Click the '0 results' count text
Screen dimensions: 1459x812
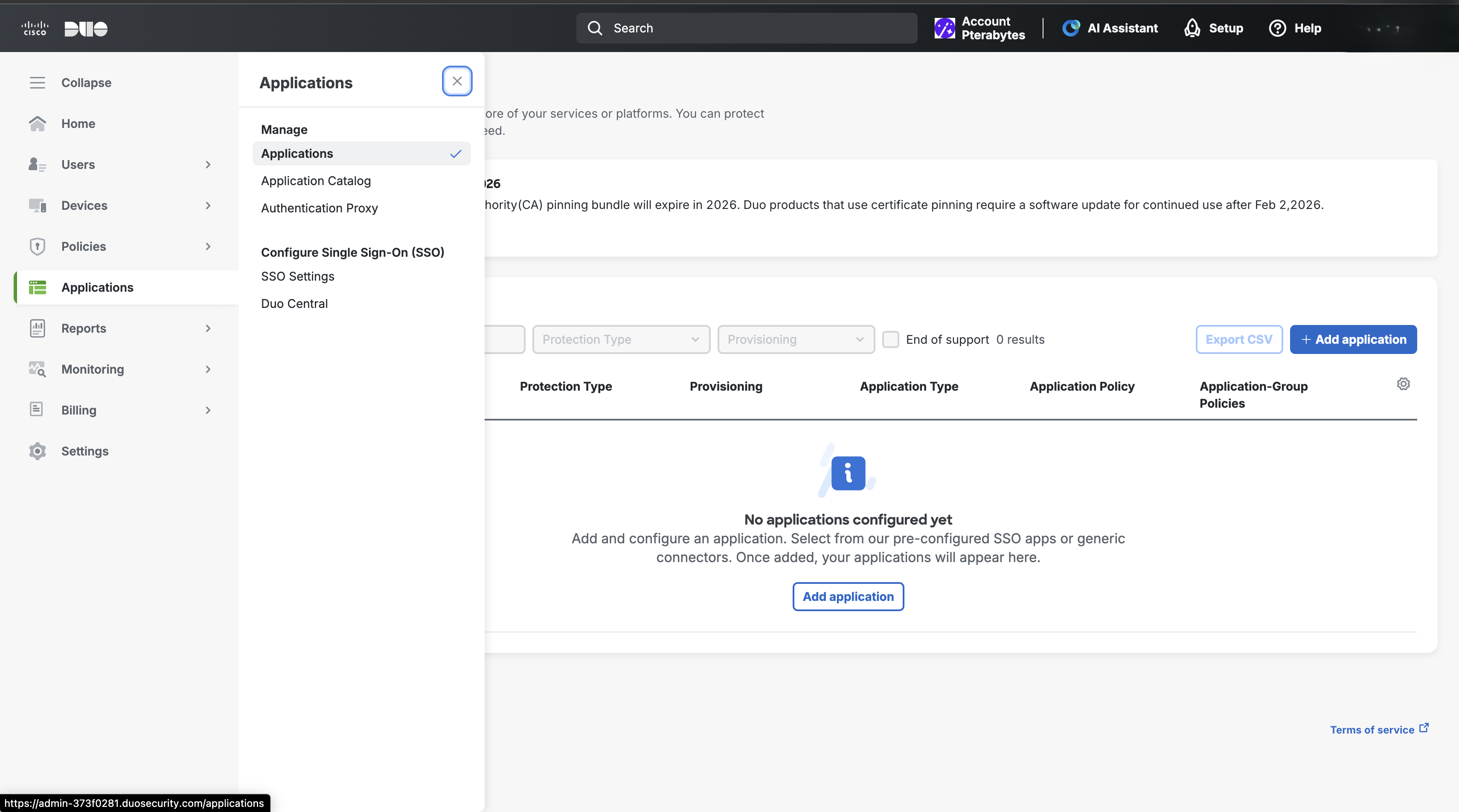pyautogui.click(x=1020, y=339)
